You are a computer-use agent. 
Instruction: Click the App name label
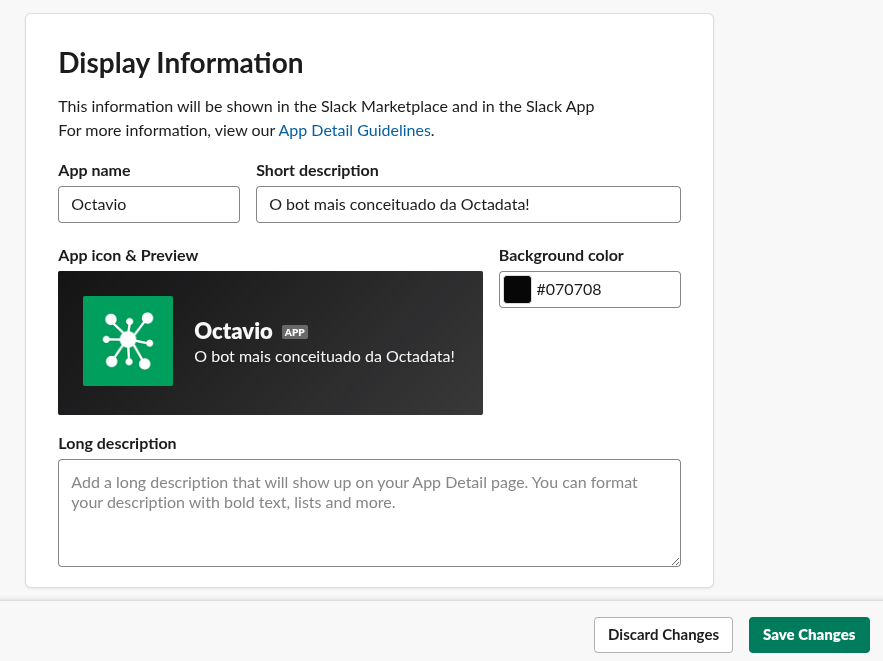click(94, 171)
